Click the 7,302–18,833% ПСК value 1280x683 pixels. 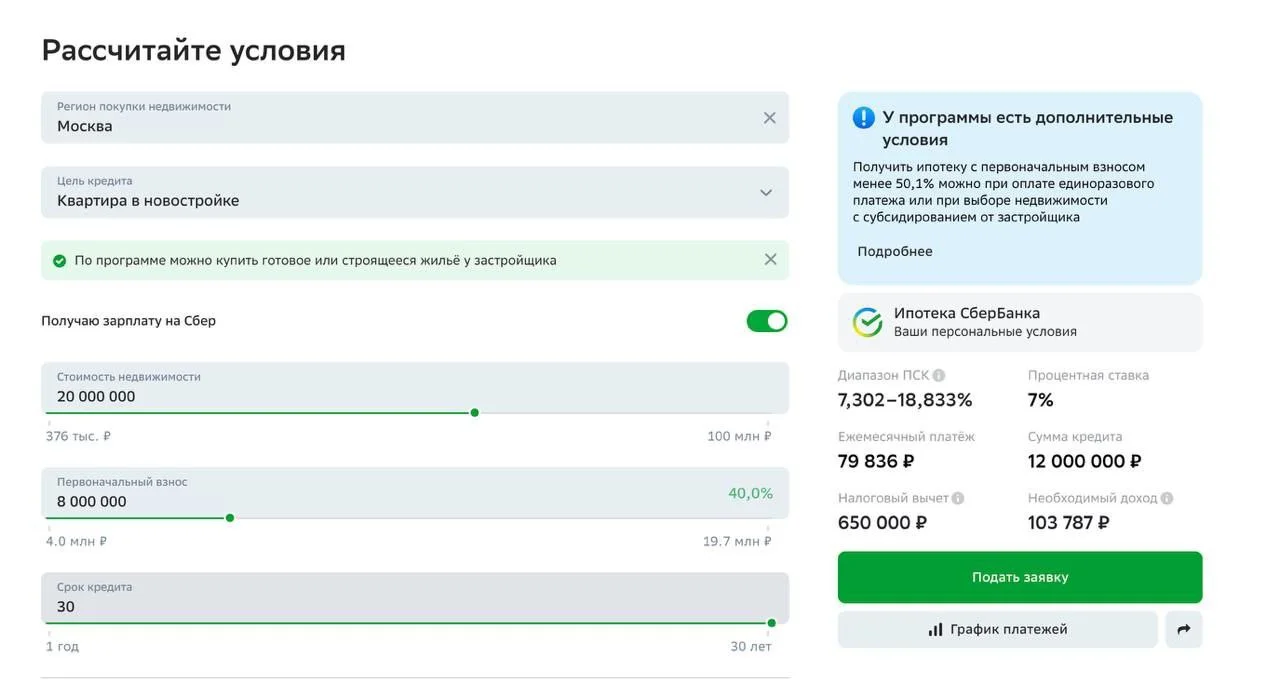(905, 400)
